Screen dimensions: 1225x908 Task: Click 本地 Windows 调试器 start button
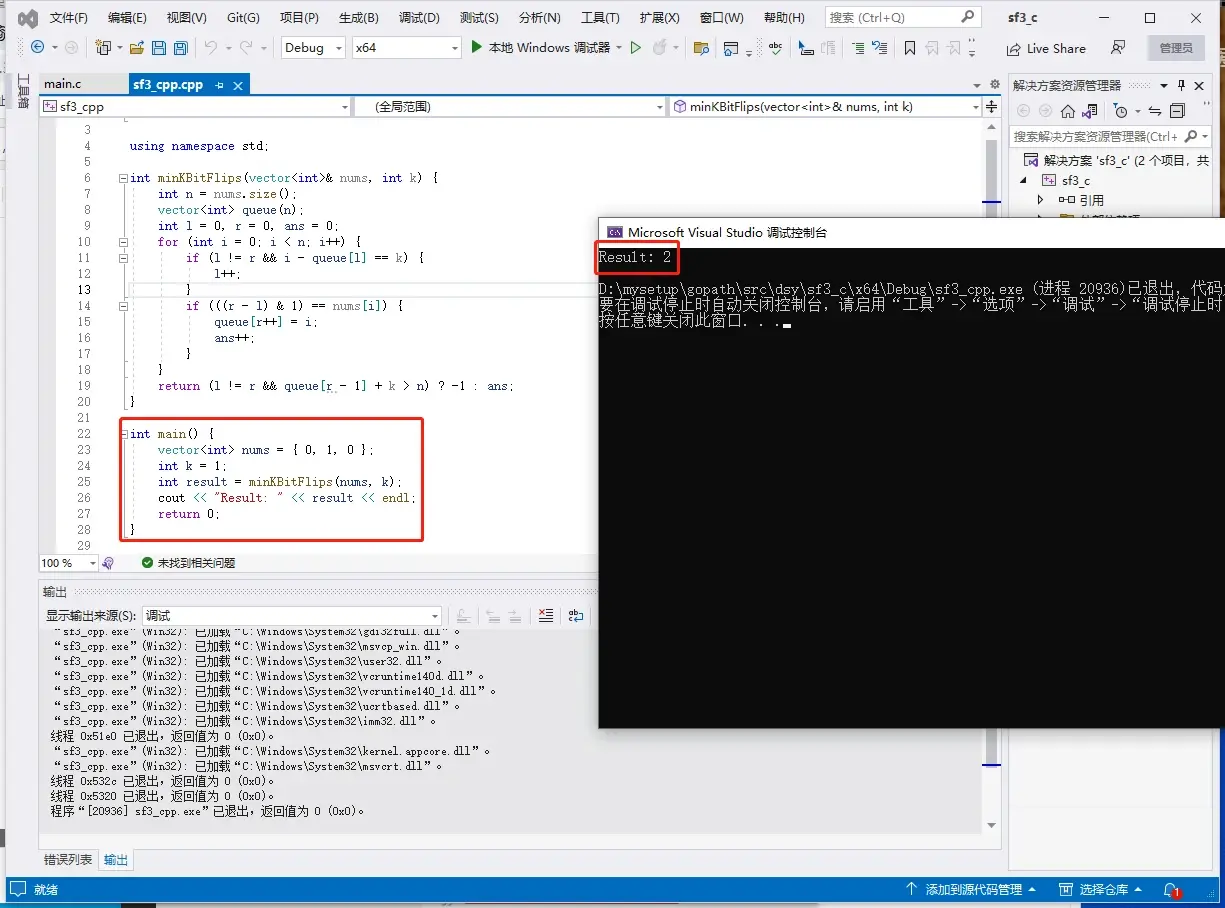[540, 47]
